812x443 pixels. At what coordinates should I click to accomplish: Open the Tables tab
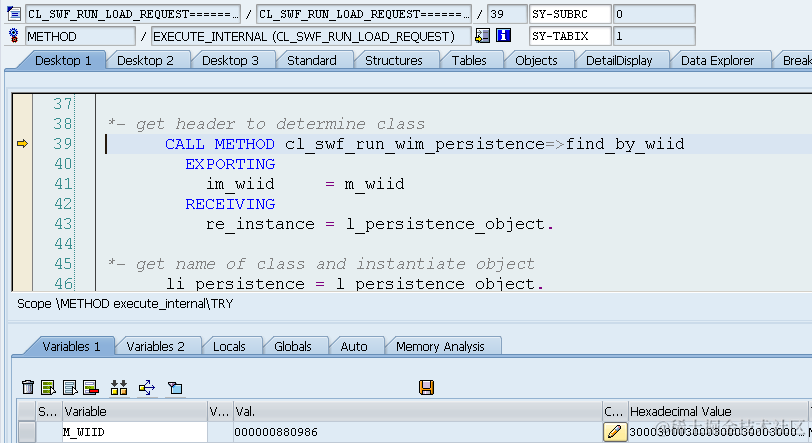469,61
